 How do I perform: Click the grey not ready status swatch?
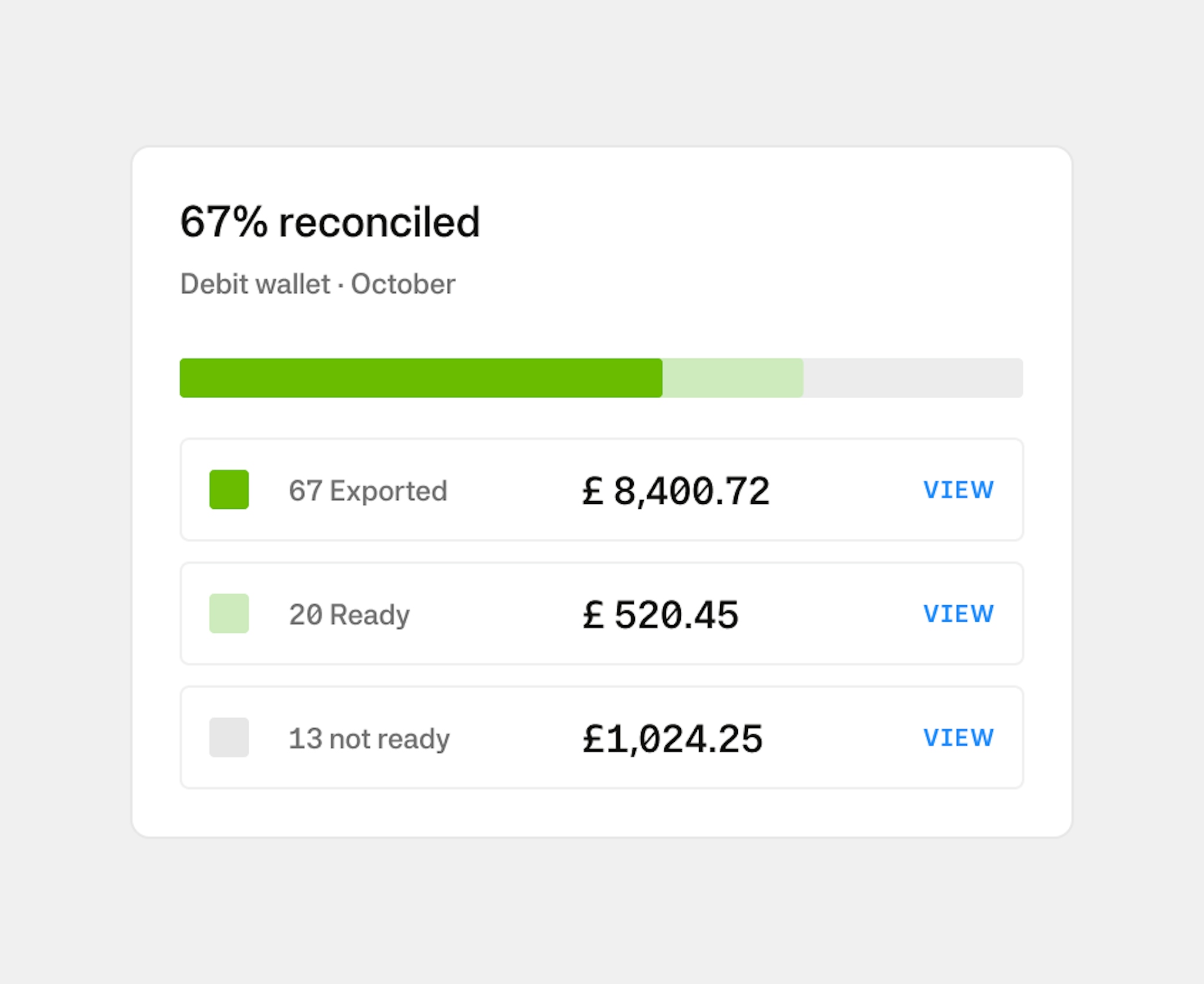(x=228, y=738)
